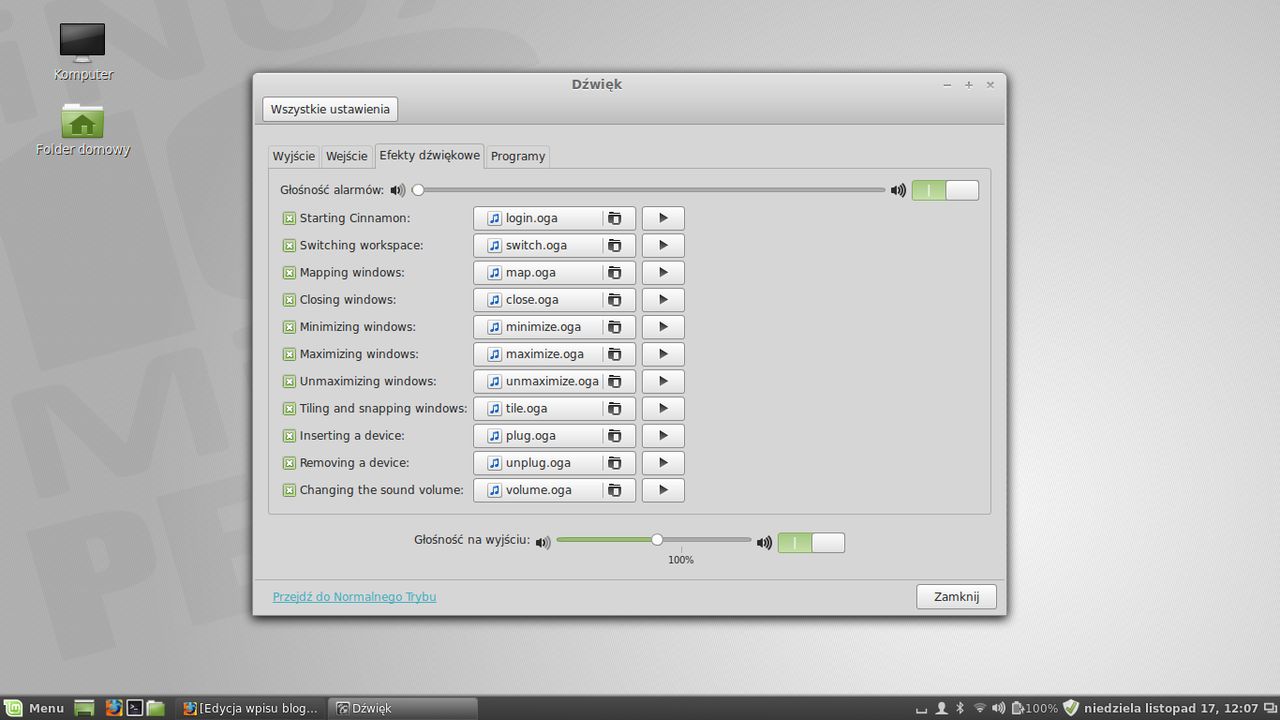Play the plug.oga sound preview
The image size is (1280, 720).
click(663, 435)
